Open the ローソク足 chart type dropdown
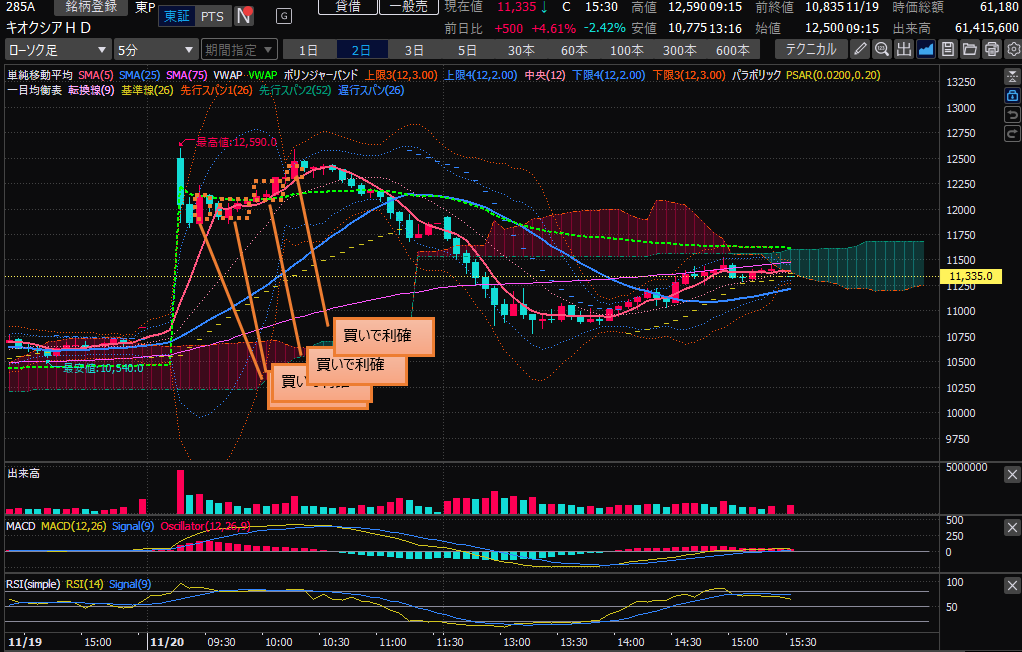The height and width of the screenshot is (652, 1022). [58, 49]
